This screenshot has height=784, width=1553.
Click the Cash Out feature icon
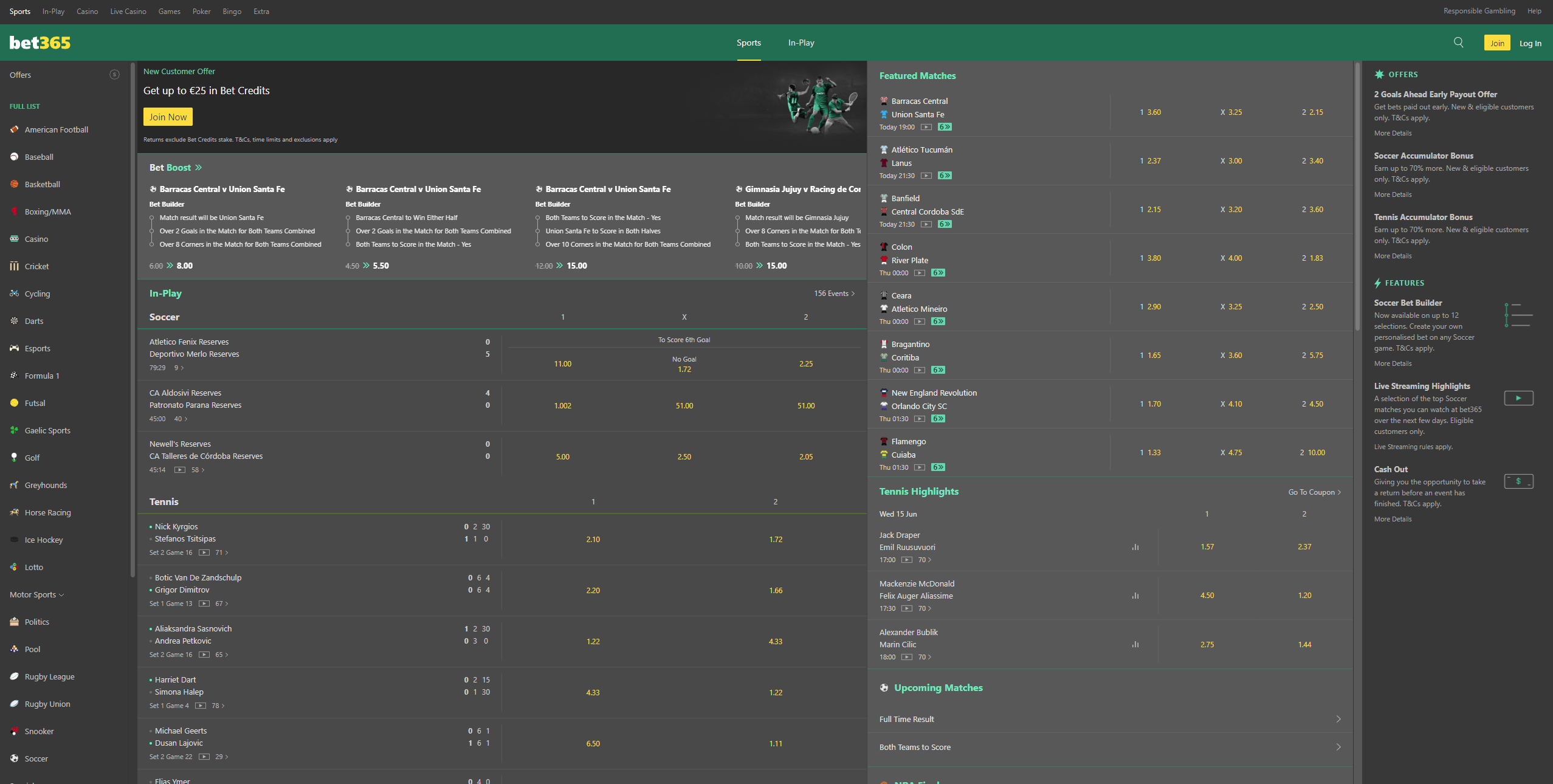[x=1518, y=481]
